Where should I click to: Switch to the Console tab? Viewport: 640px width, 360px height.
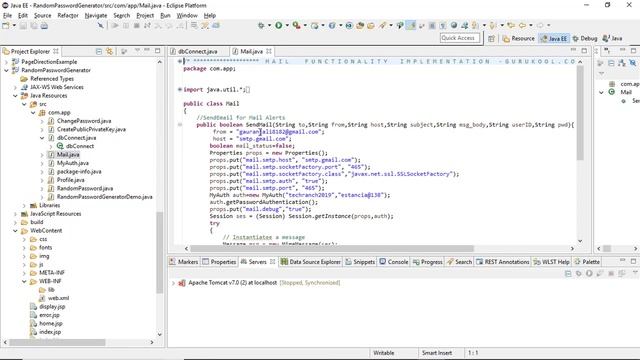394,262
